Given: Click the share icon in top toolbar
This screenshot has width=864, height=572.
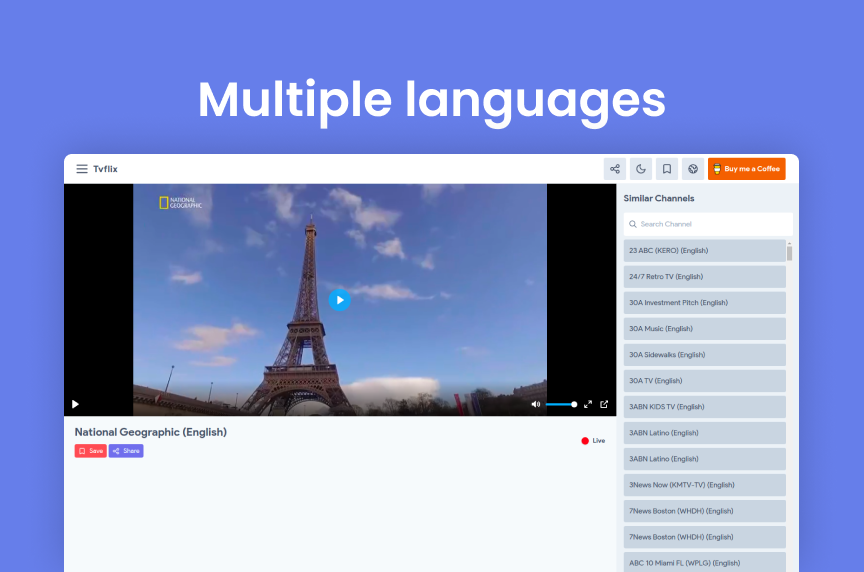Looking at the screenshot, I should click(x=614, y=169).
